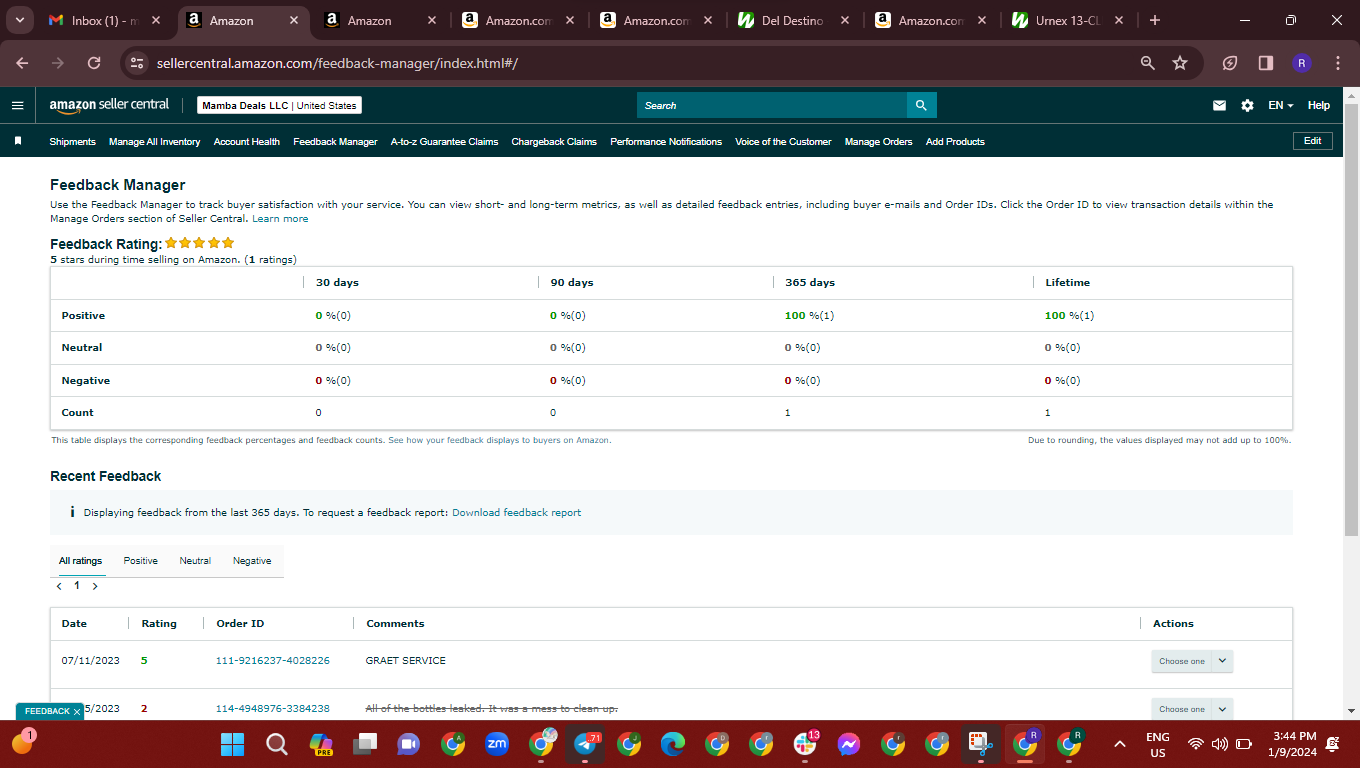
Task: Open the Seller Central hamburger menu
Action: [17, 105]
